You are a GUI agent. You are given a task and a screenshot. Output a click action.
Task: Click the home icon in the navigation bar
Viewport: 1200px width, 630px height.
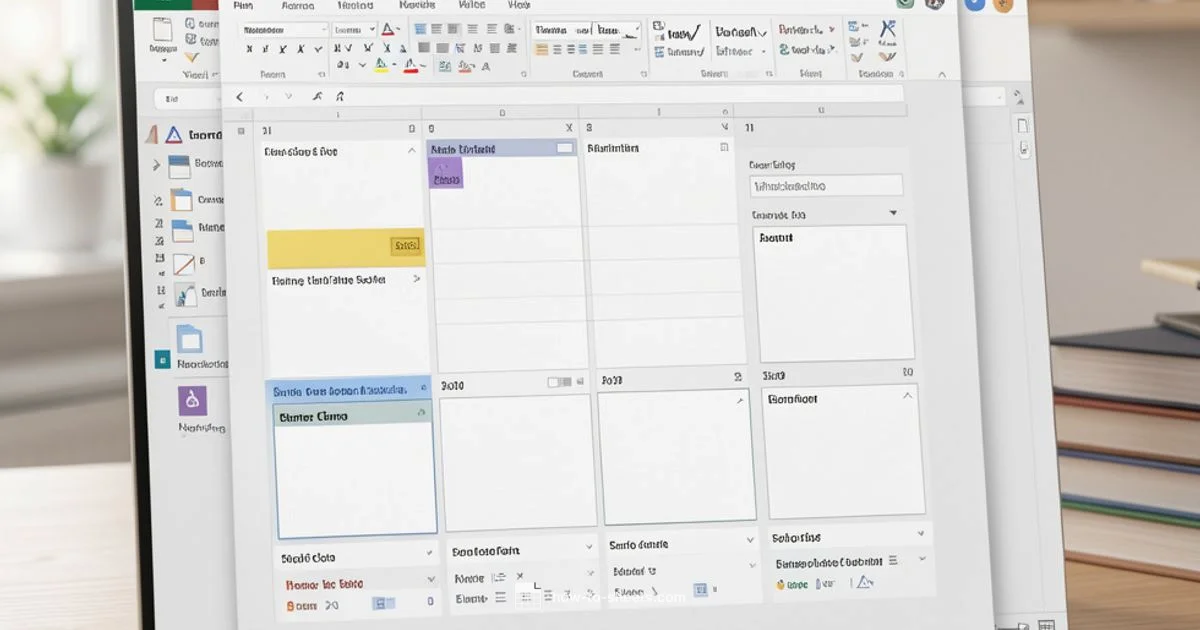click(x=340, y=96)
